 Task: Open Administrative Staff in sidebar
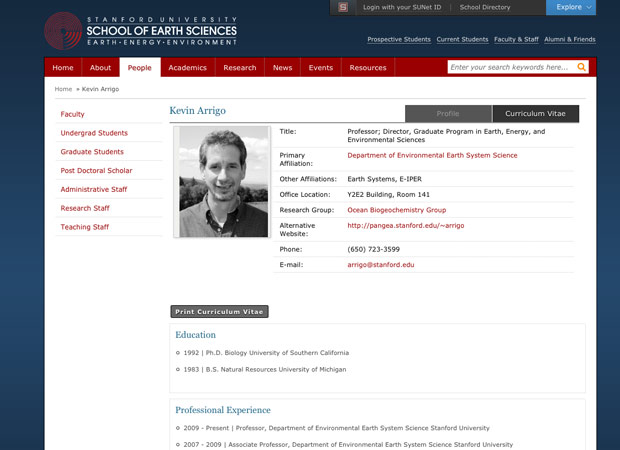pyautogui.click(x=94, y=189)
